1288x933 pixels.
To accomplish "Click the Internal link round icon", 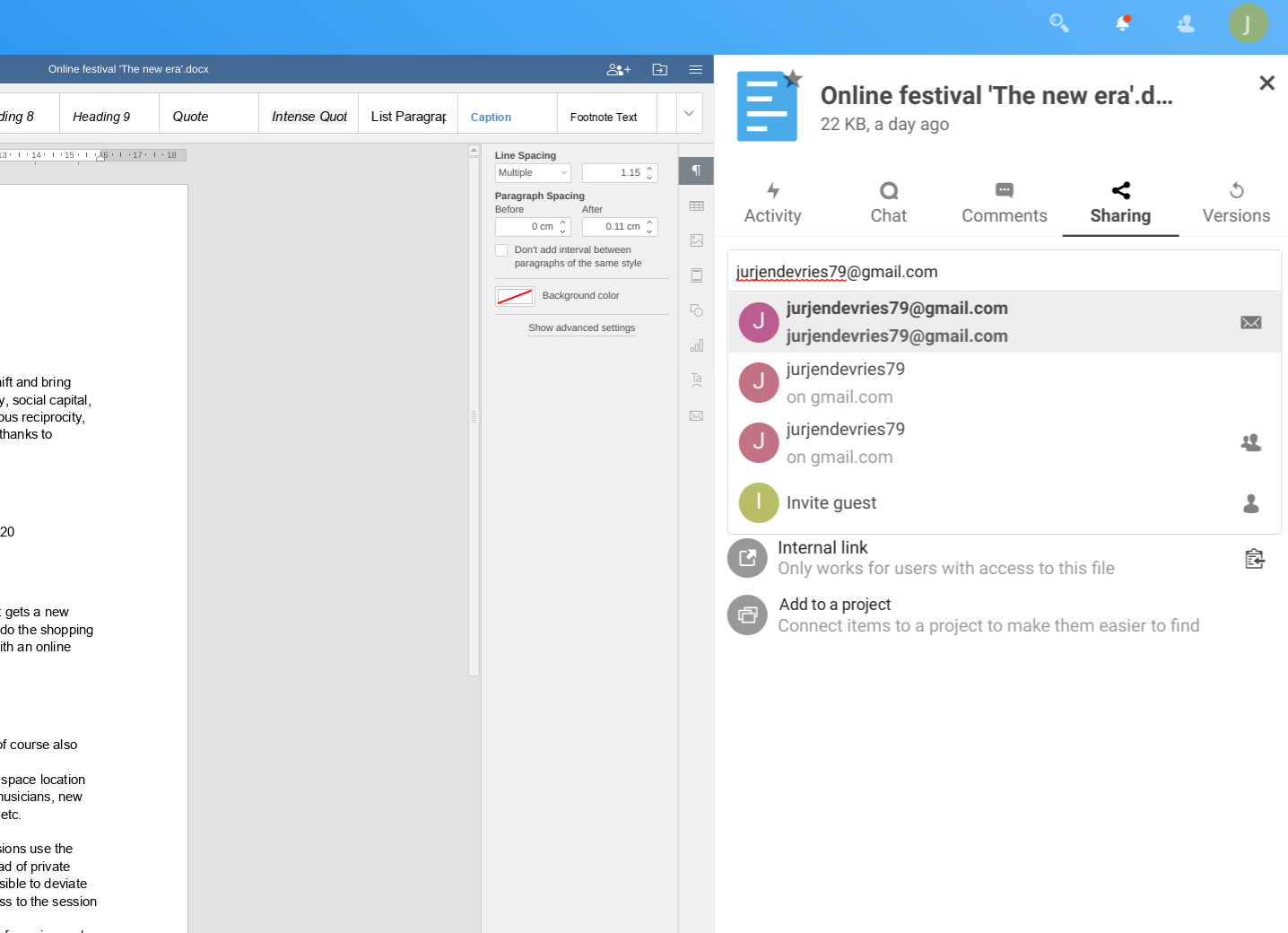I will point(747,558).
